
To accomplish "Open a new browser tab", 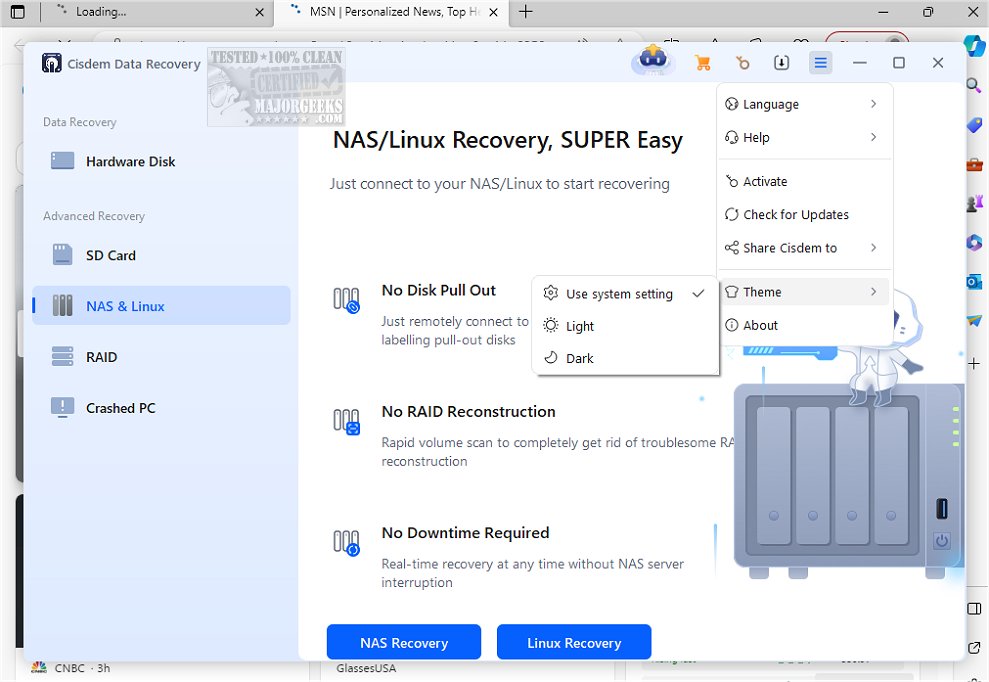I will [x=525, y=11].
